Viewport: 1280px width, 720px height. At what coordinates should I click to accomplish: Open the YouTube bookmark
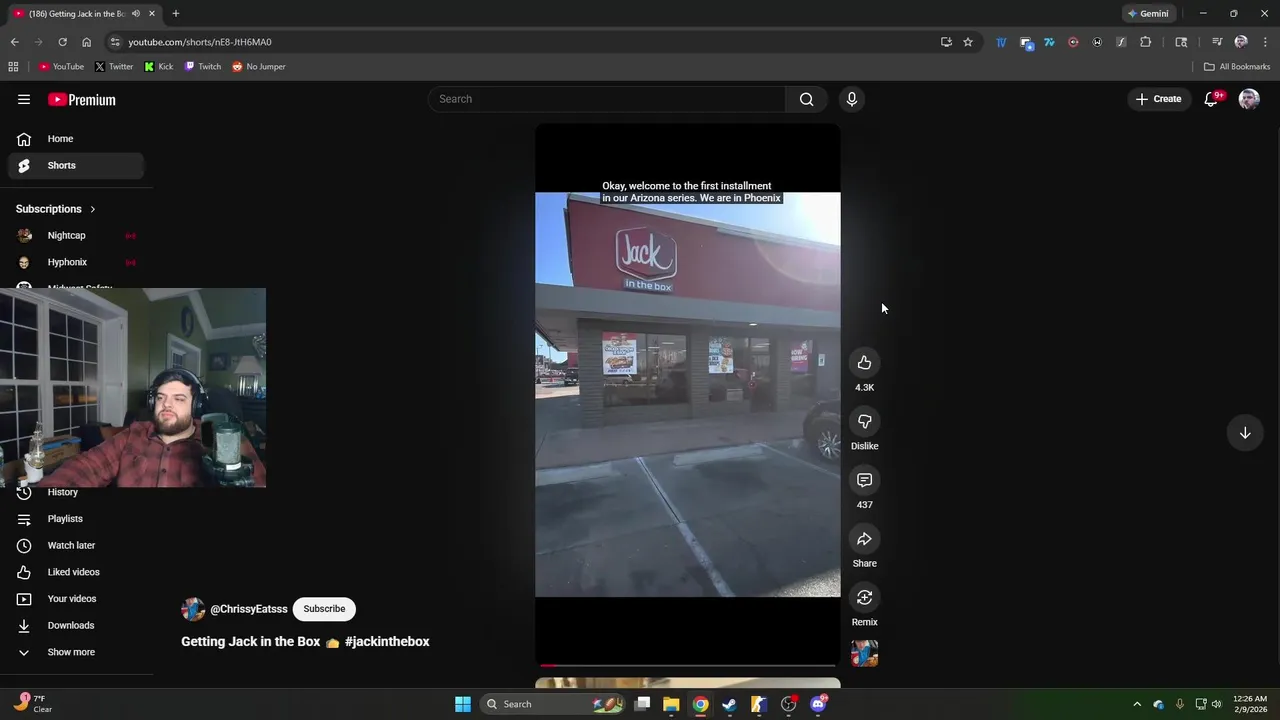pos(61,67)
